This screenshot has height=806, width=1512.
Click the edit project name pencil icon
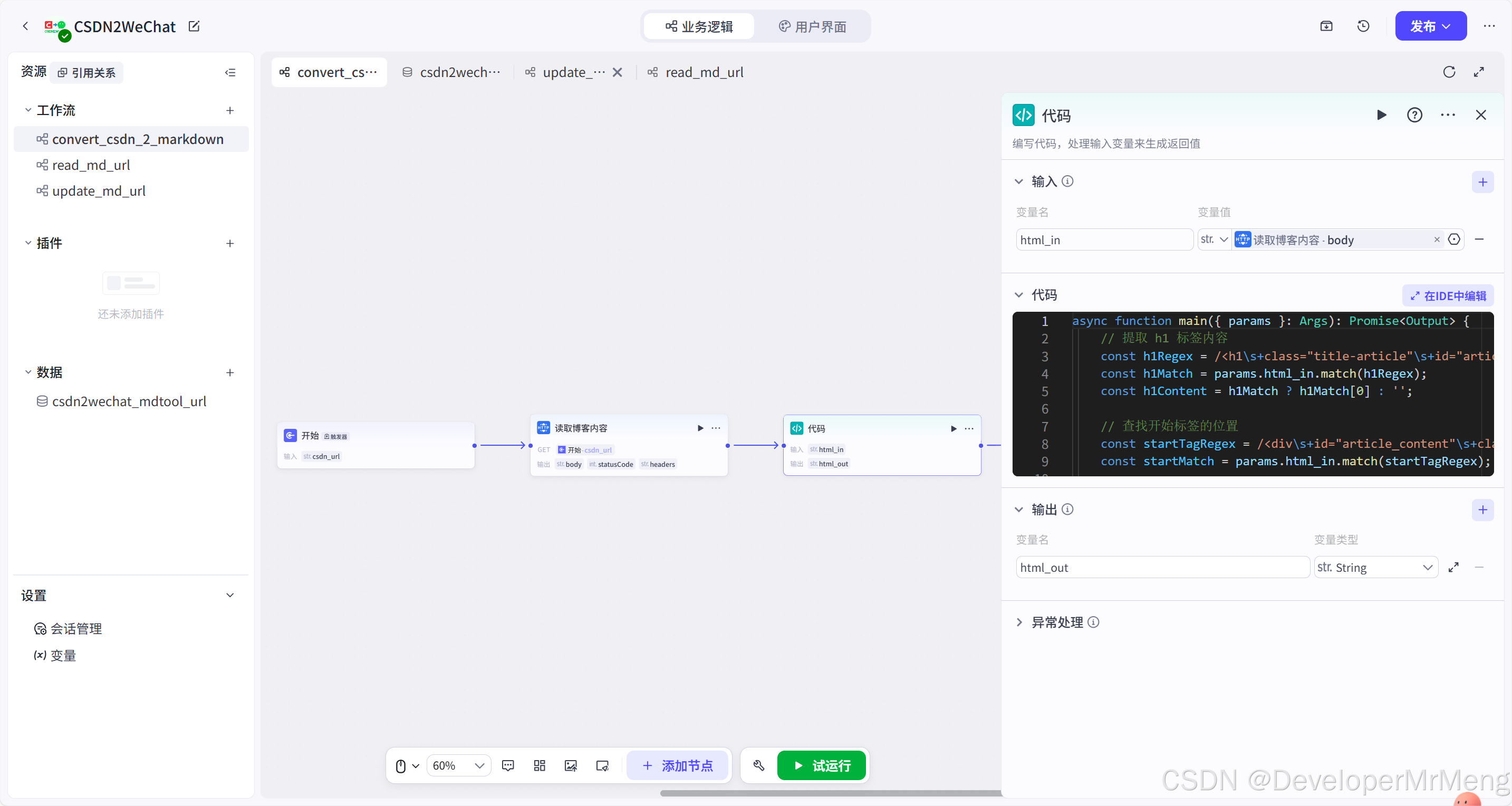194,26
